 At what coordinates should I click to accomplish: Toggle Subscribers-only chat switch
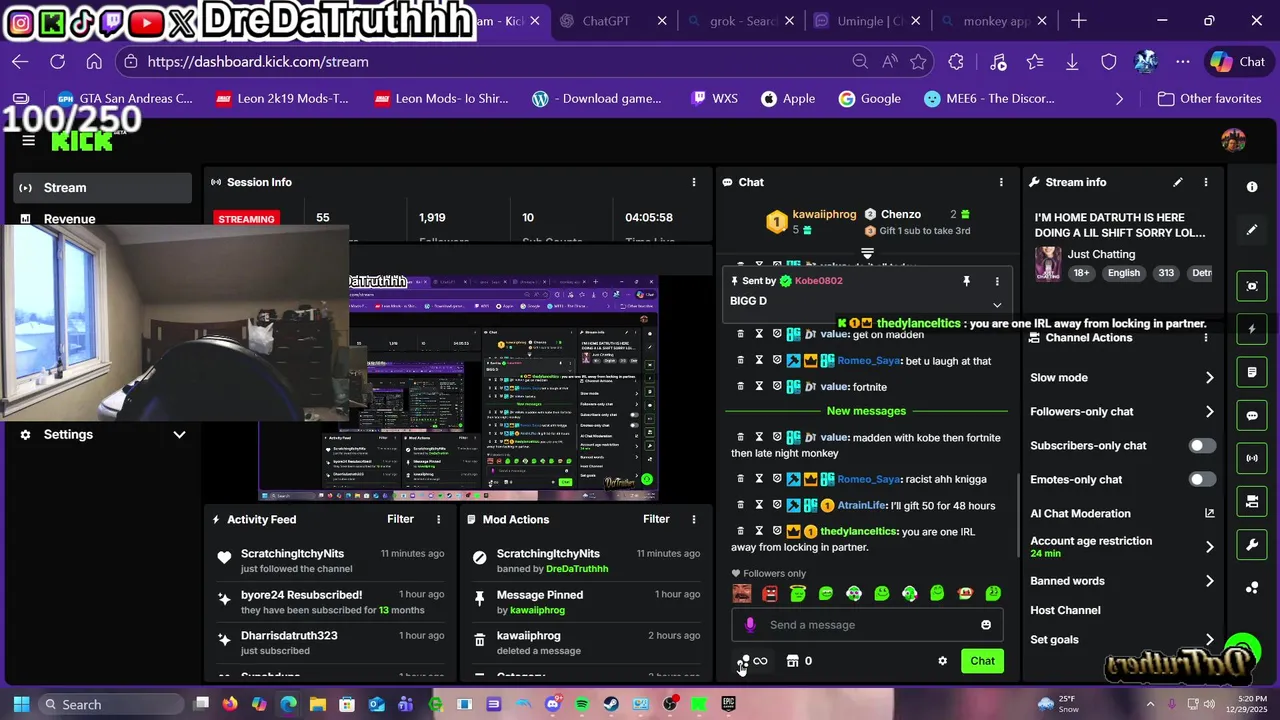1202,446
